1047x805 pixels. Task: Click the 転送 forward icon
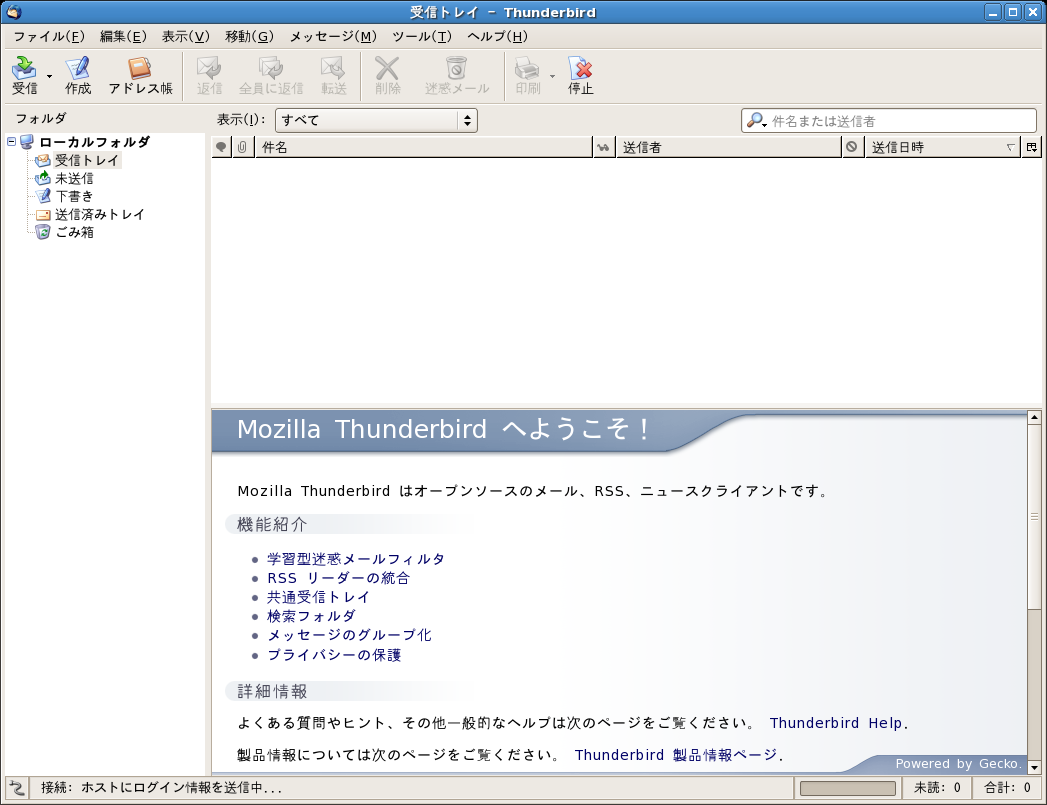[333, 75]
